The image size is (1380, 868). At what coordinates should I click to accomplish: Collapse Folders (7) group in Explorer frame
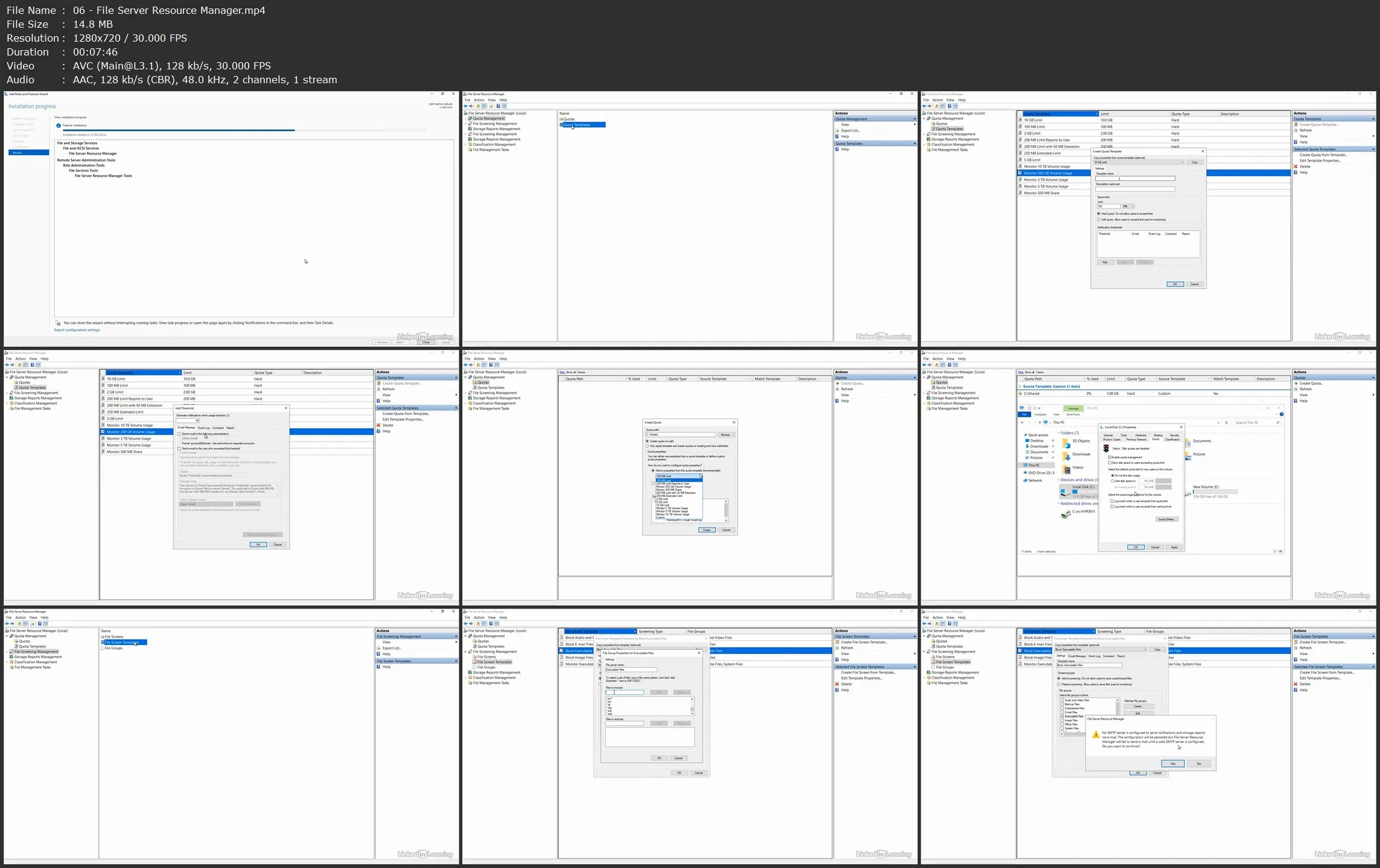point(1058,433)
